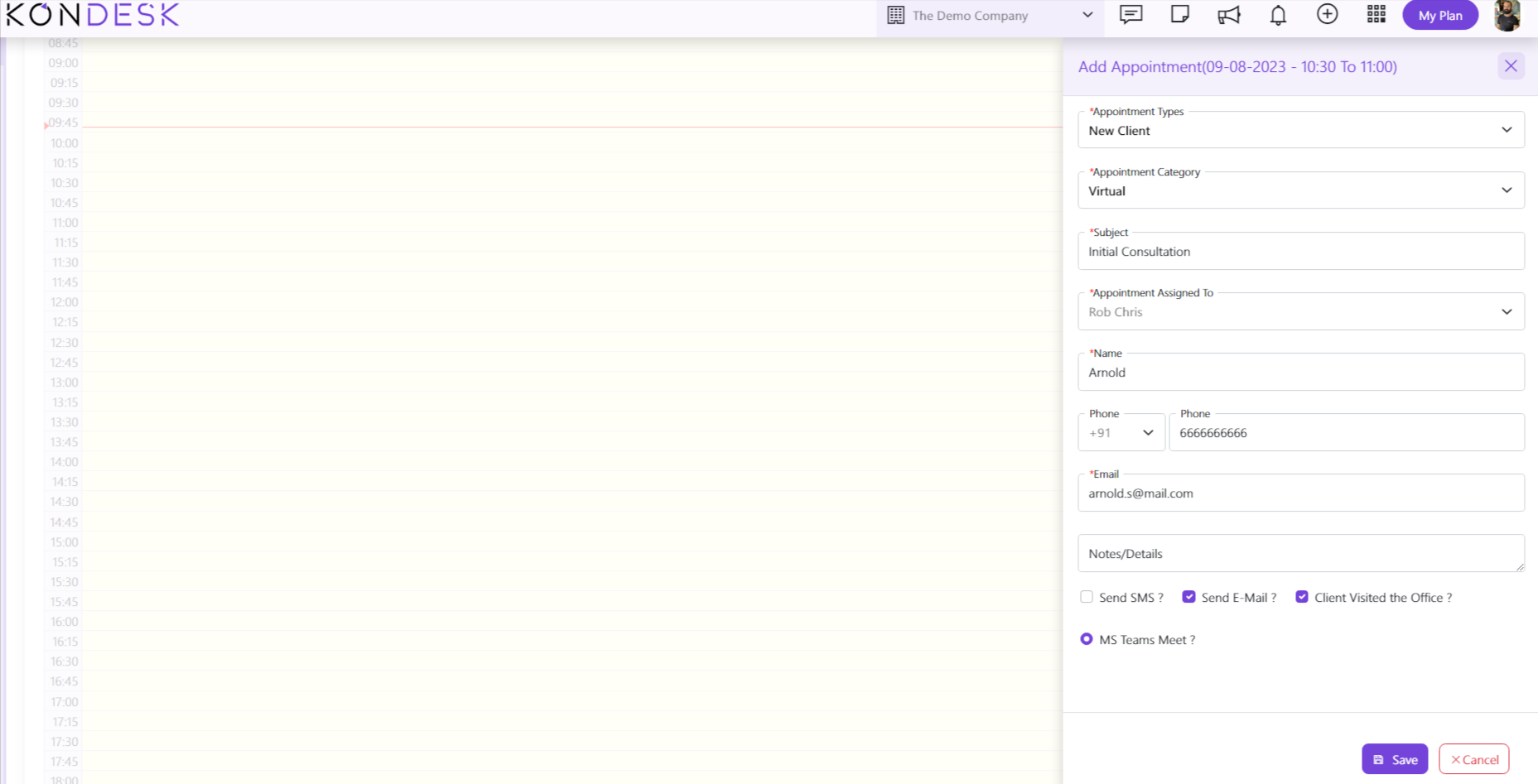This screenshot has width=1538, height=784.
Task: Click the Cancel button
Action: click(x=1474, y=759)
